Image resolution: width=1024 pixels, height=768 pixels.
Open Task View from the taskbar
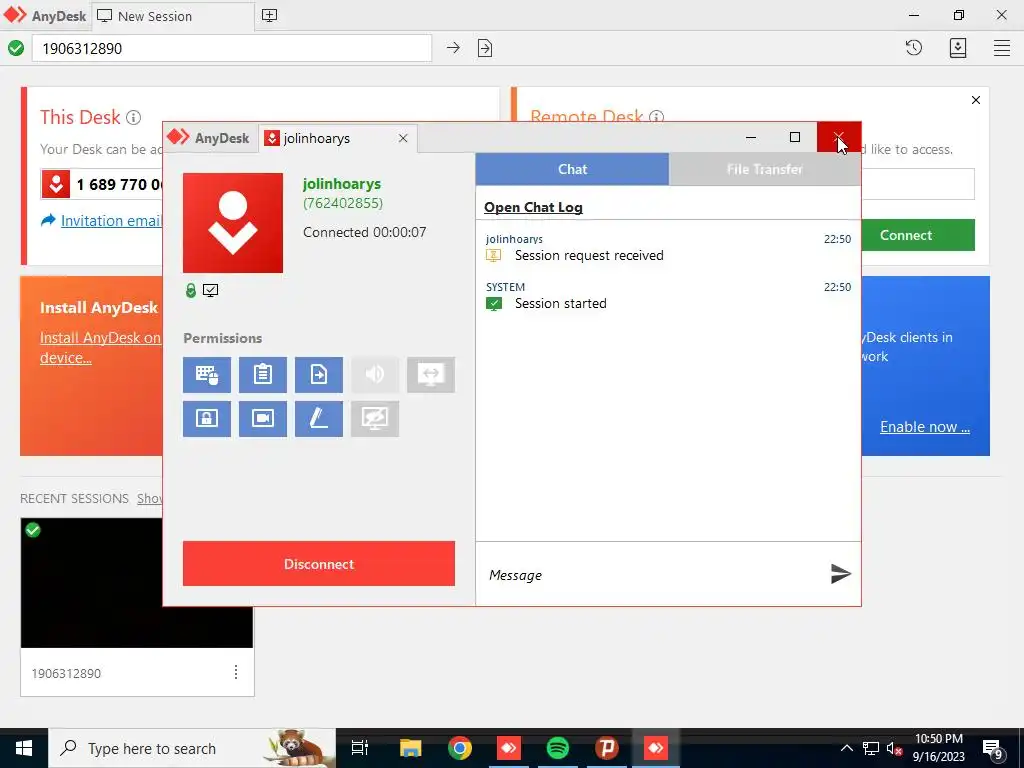(x=360, y=748)
